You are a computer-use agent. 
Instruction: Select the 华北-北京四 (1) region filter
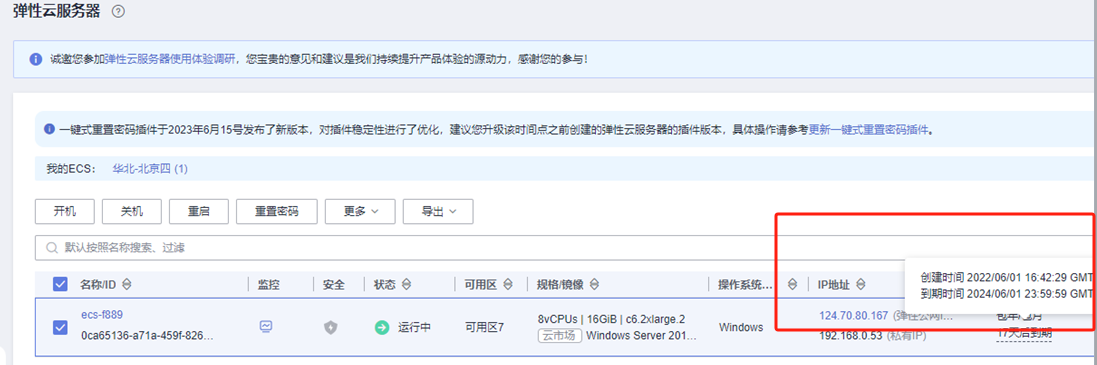point(150,169)
